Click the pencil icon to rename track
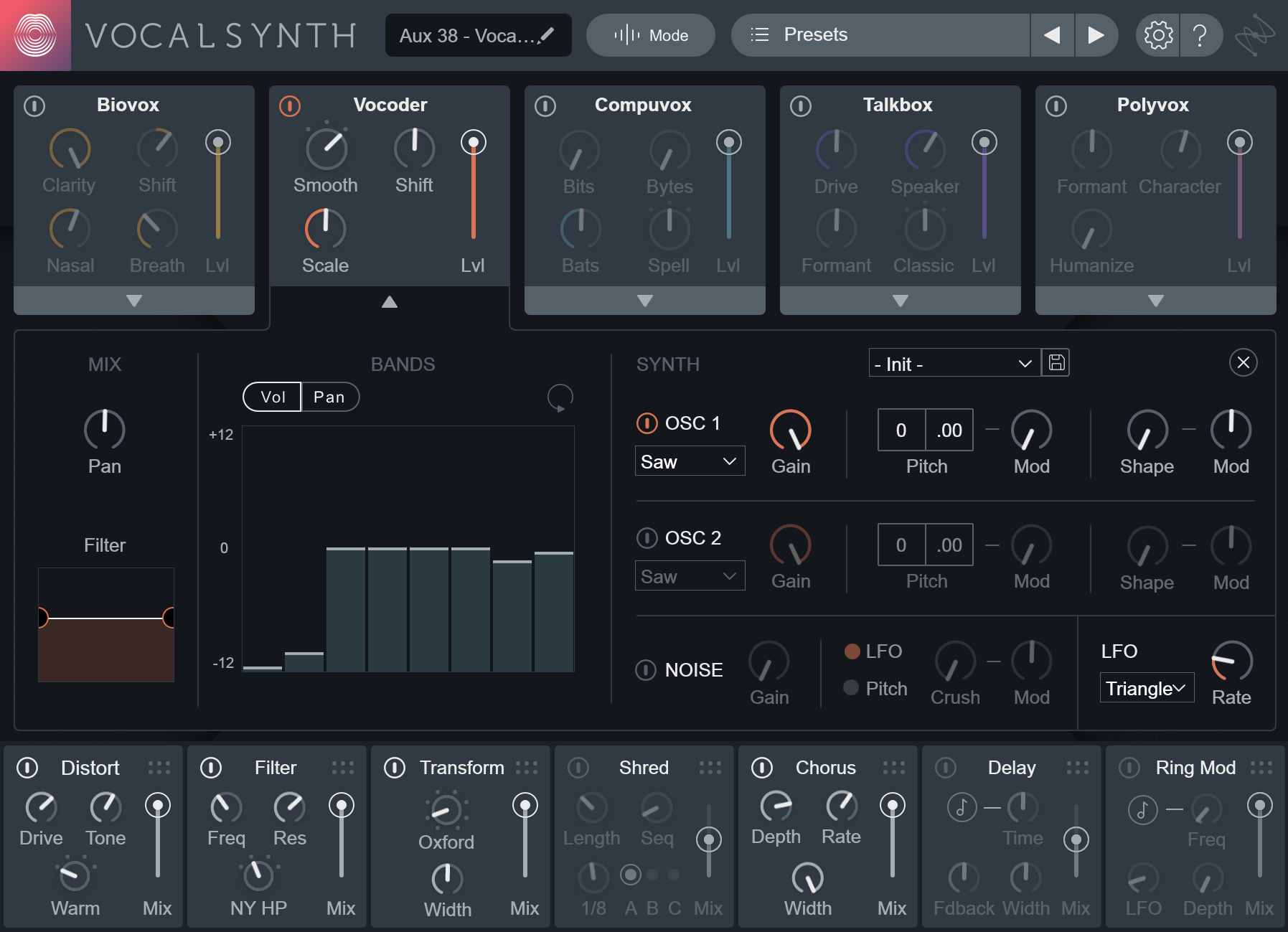The width and height of the screenshot is (1288, 932). tap(547, 35)
